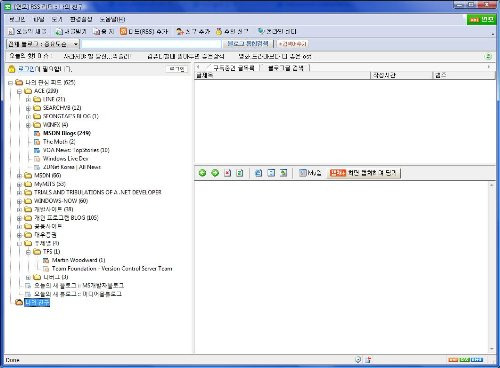Click the orange-badge button in reader toolbar
The image size is (500, 368).
(363, 173)
